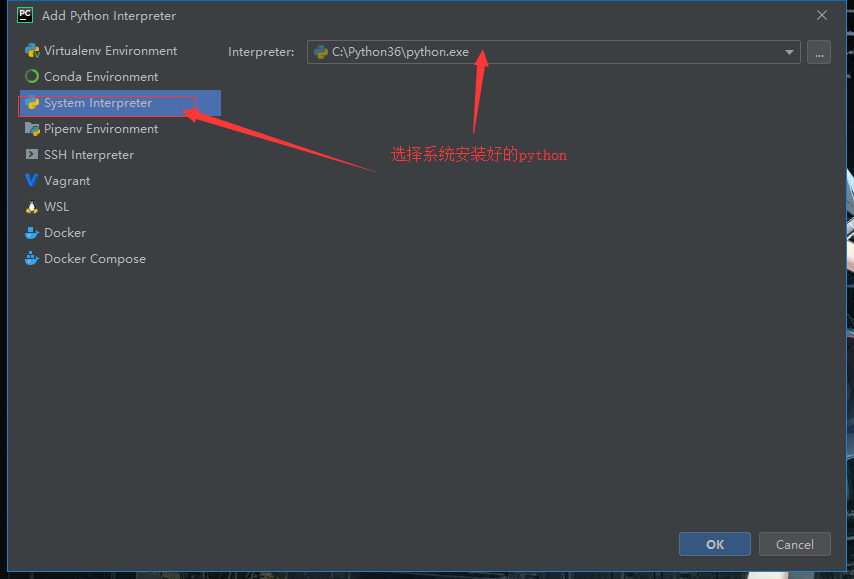Close the Add Python Interpreter dialog

[822, 15]
